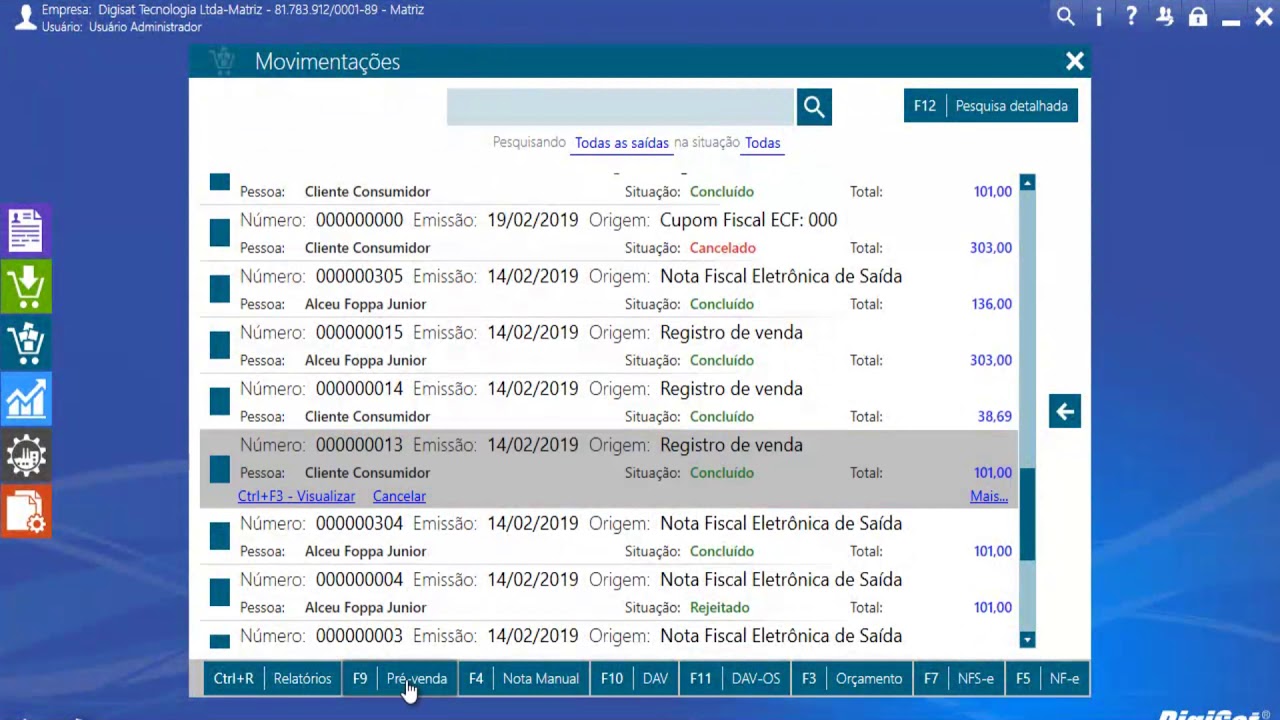Viewport: 1280px width, 720px height.
Task: Click the list scrollbar thumb
Action: click(x=1027, y=513)
